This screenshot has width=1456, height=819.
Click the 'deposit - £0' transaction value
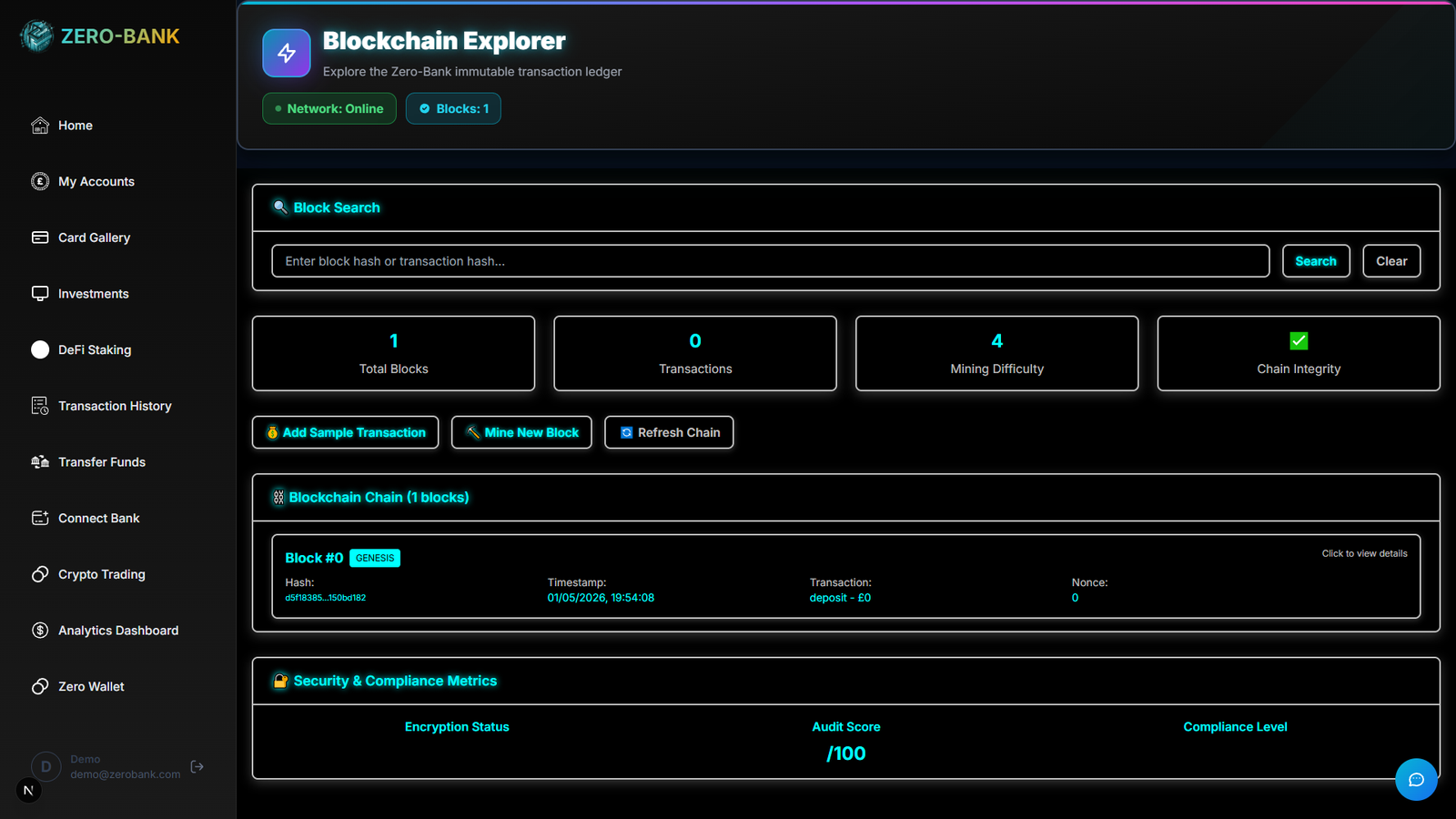[x=840, y=598]
